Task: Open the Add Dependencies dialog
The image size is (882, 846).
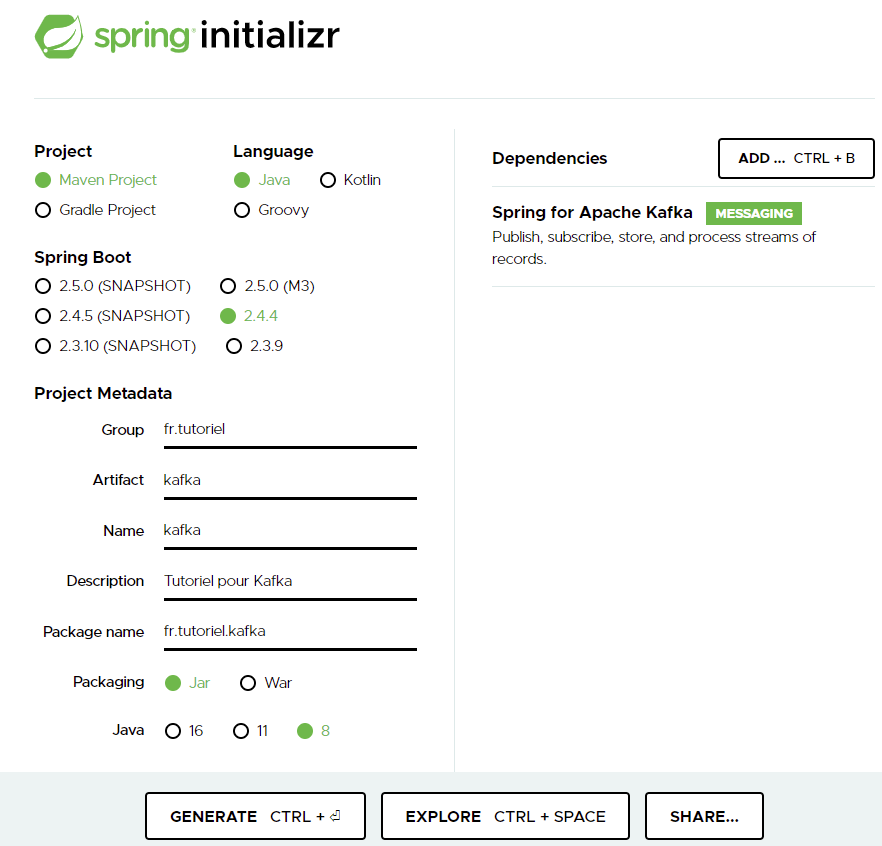Action: click(x=796, y=158)
